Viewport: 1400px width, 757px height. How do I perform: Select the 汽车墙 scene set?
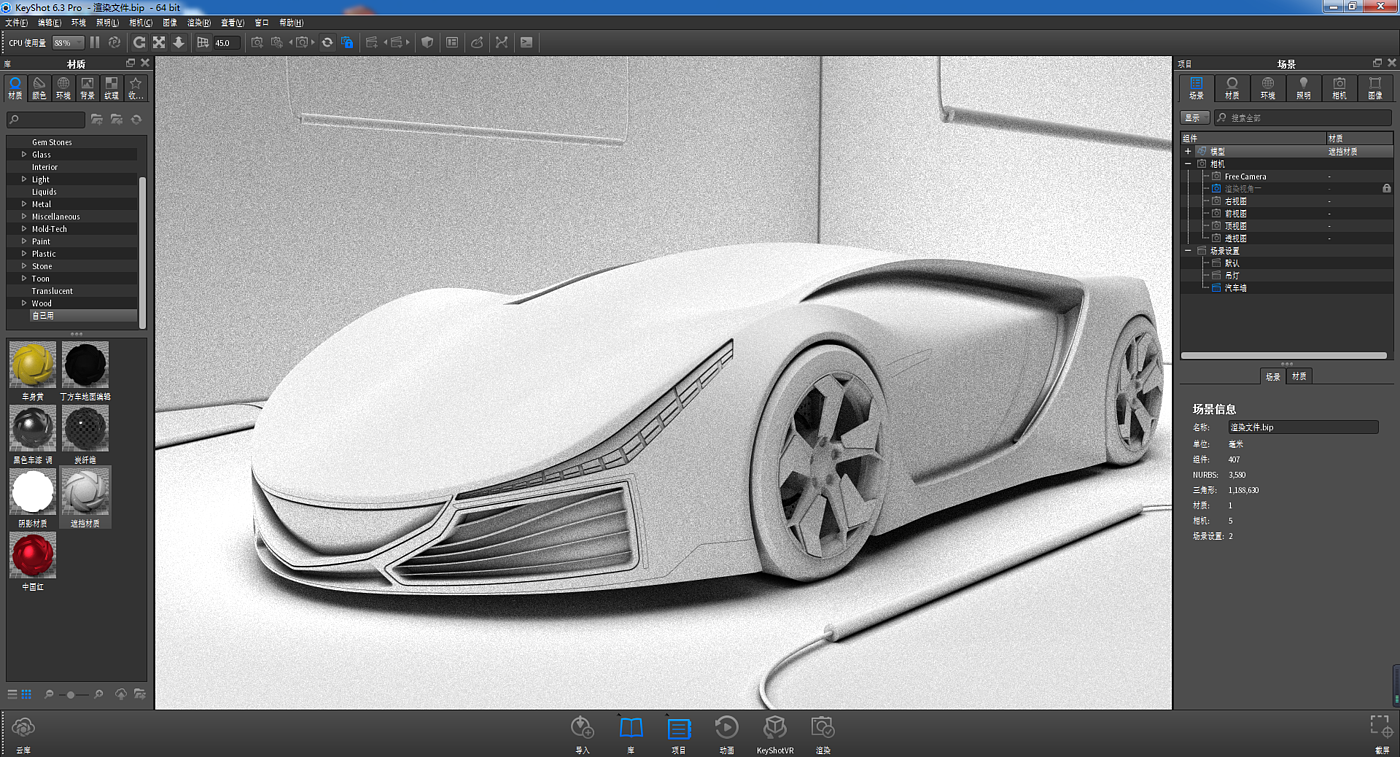1235,288
